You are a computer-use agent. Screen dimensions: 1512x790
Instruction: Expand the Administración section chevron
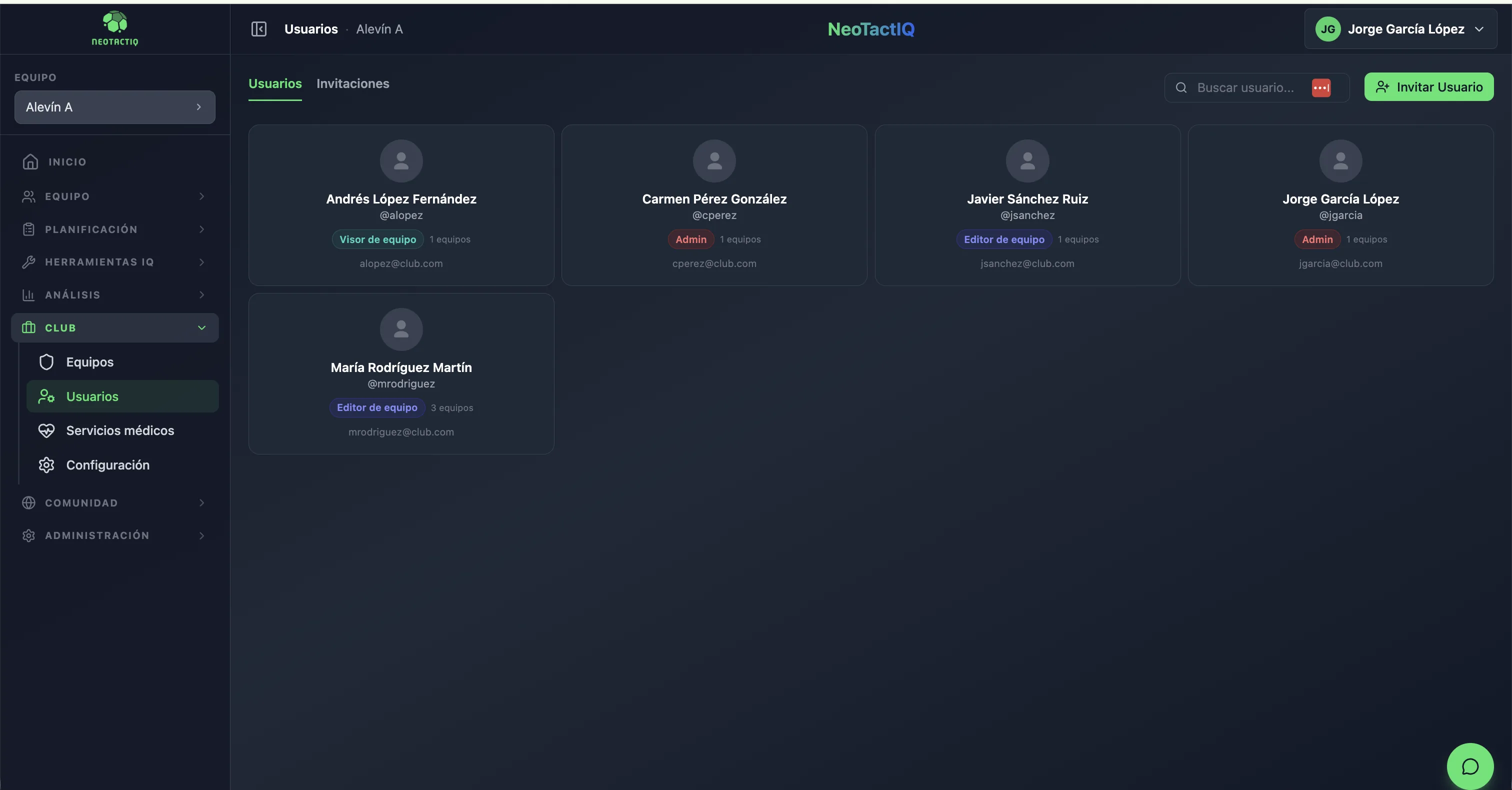[202, 535]
